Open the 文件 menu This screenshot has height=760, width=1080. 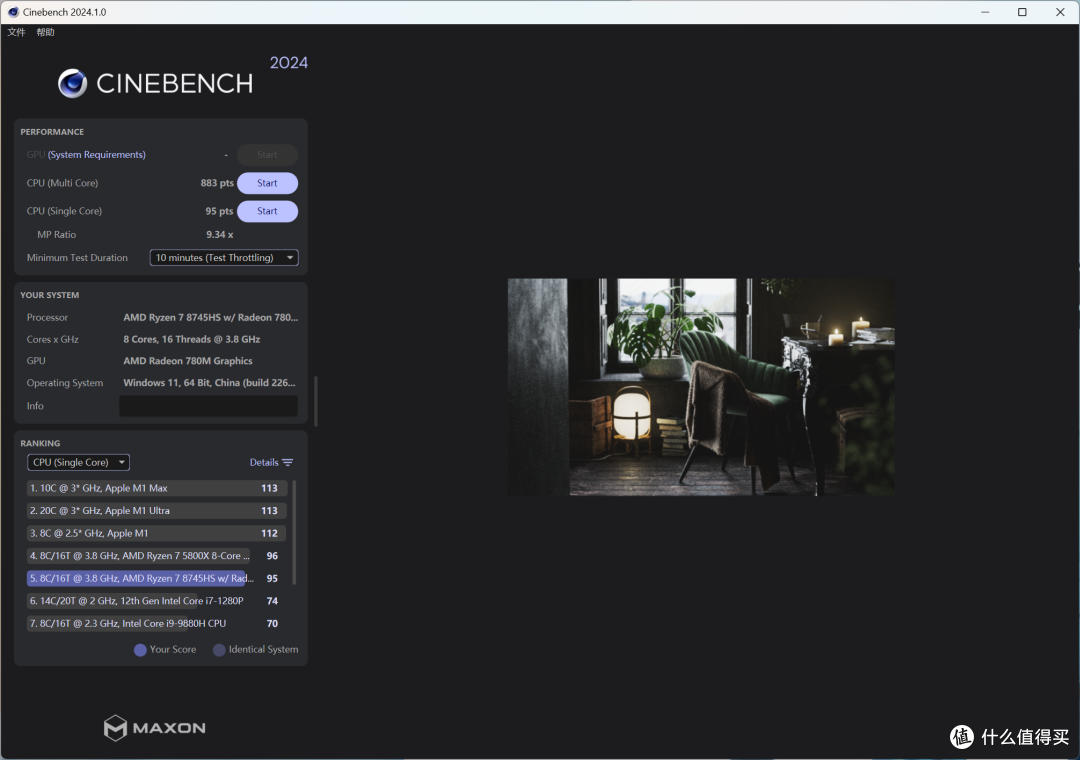(x=17, y=32)
